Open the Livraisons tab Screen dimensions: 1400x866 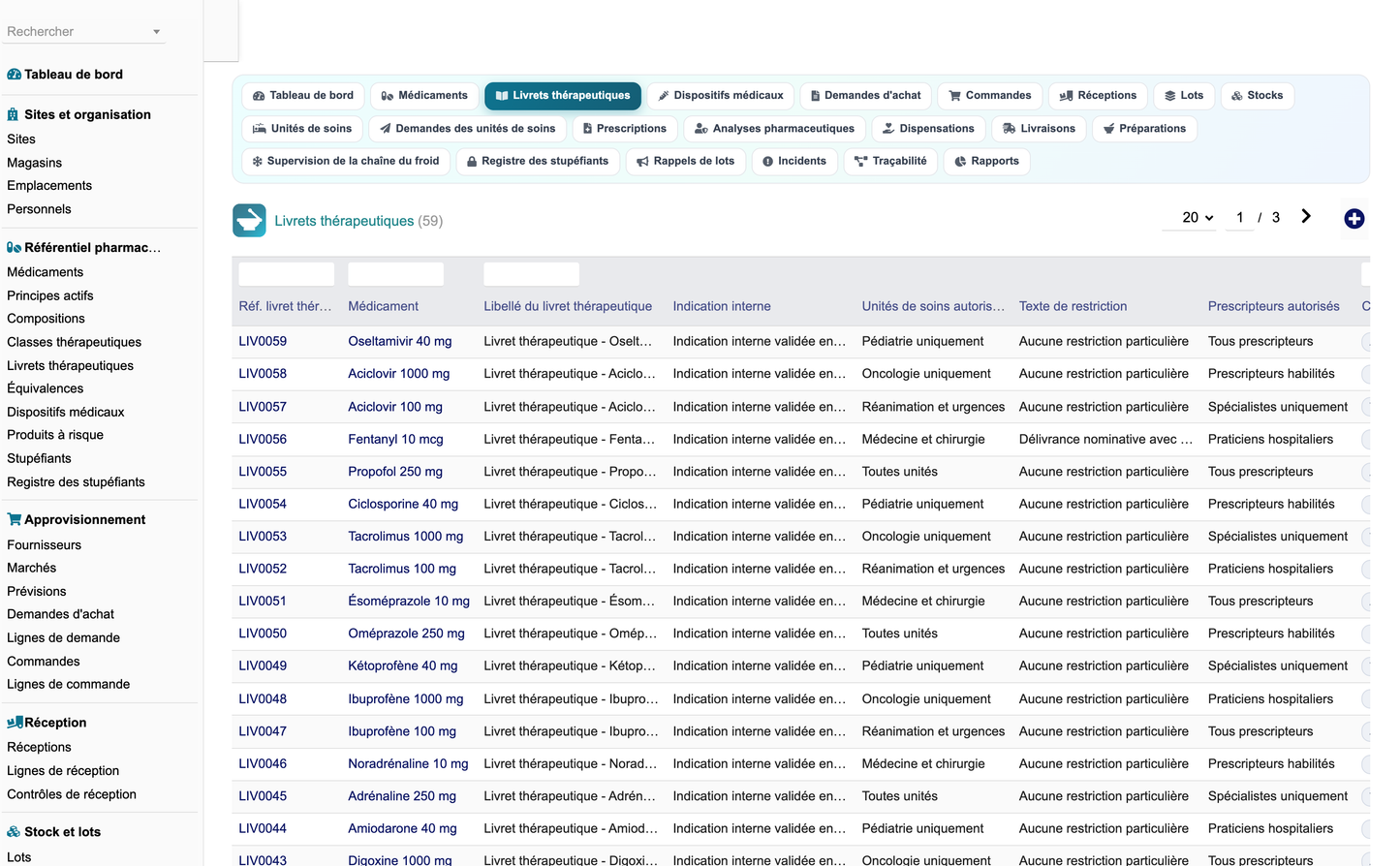tap(1040, 129)
